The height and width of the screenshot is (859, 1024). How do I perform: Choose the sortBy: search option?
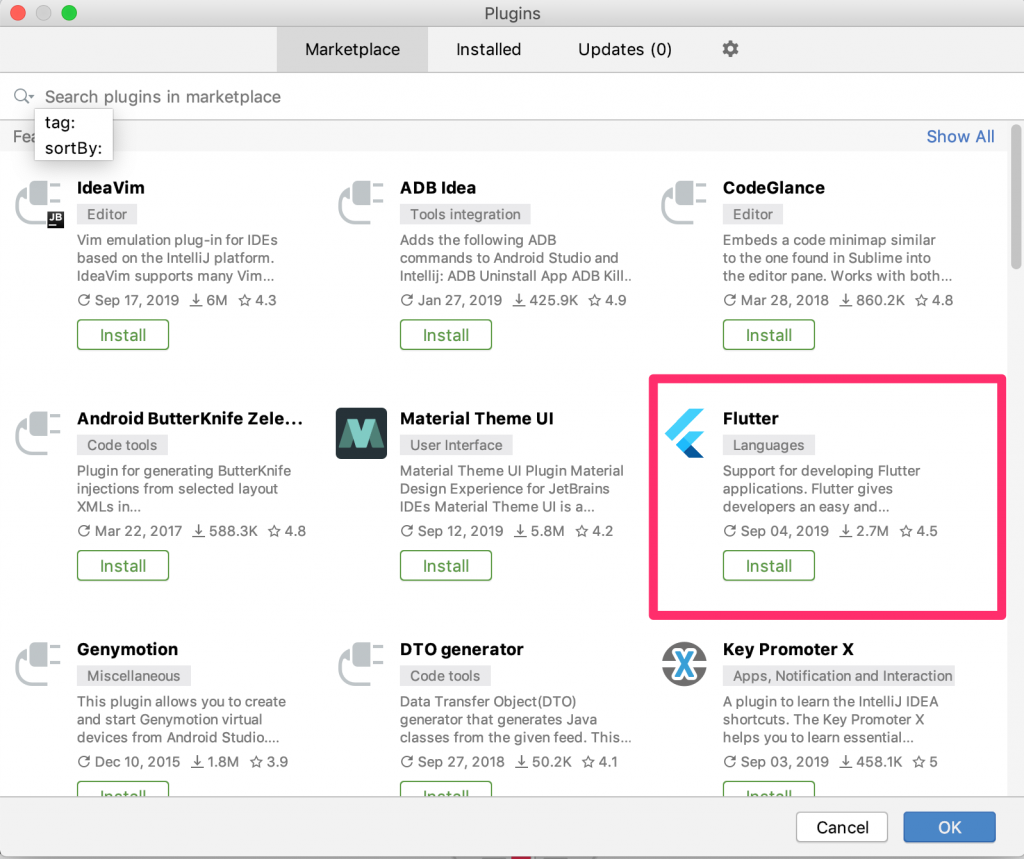pyautogui.click(x=74, y=148)
